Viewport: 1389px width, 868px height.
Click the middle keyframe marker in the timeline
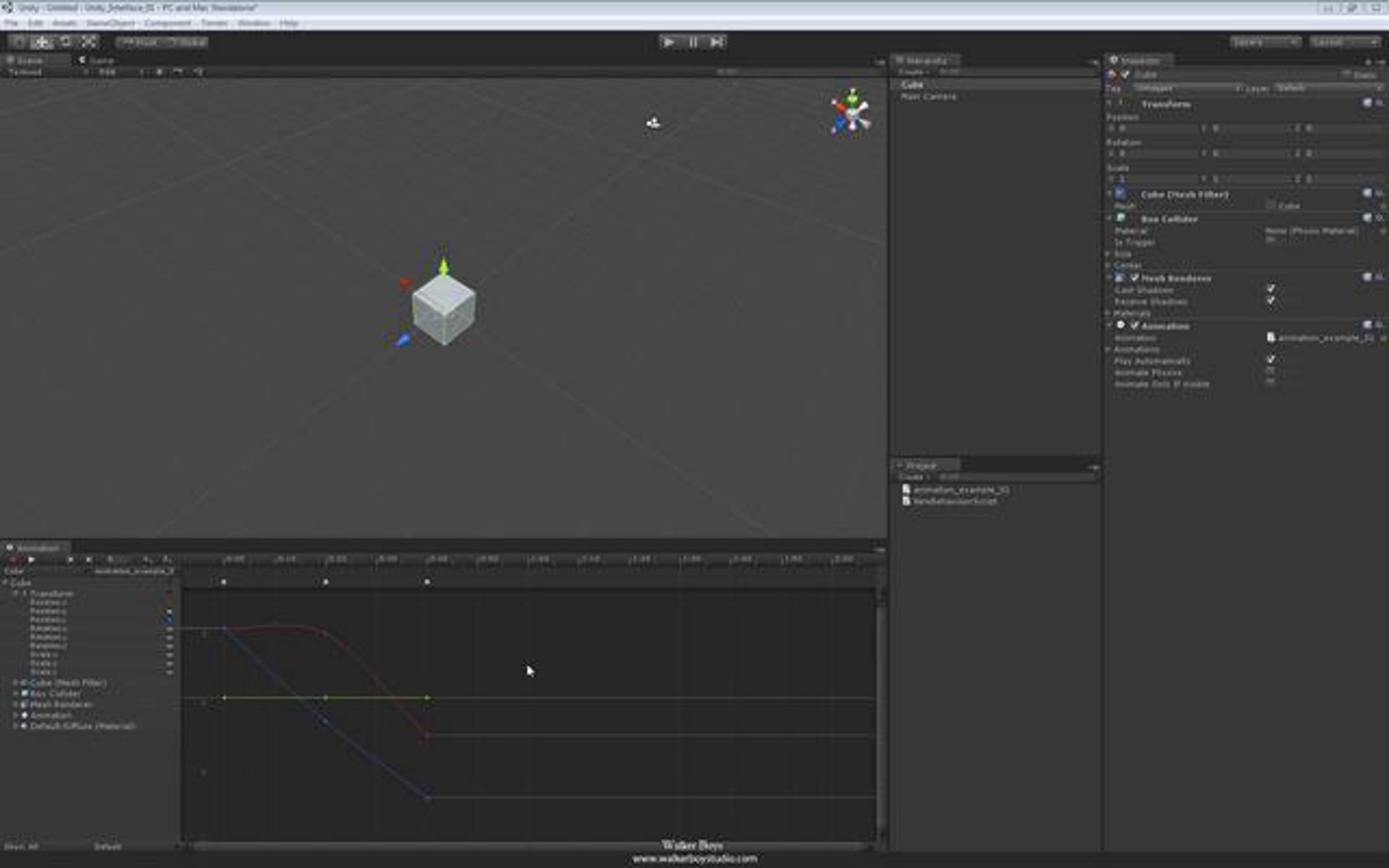326,582
